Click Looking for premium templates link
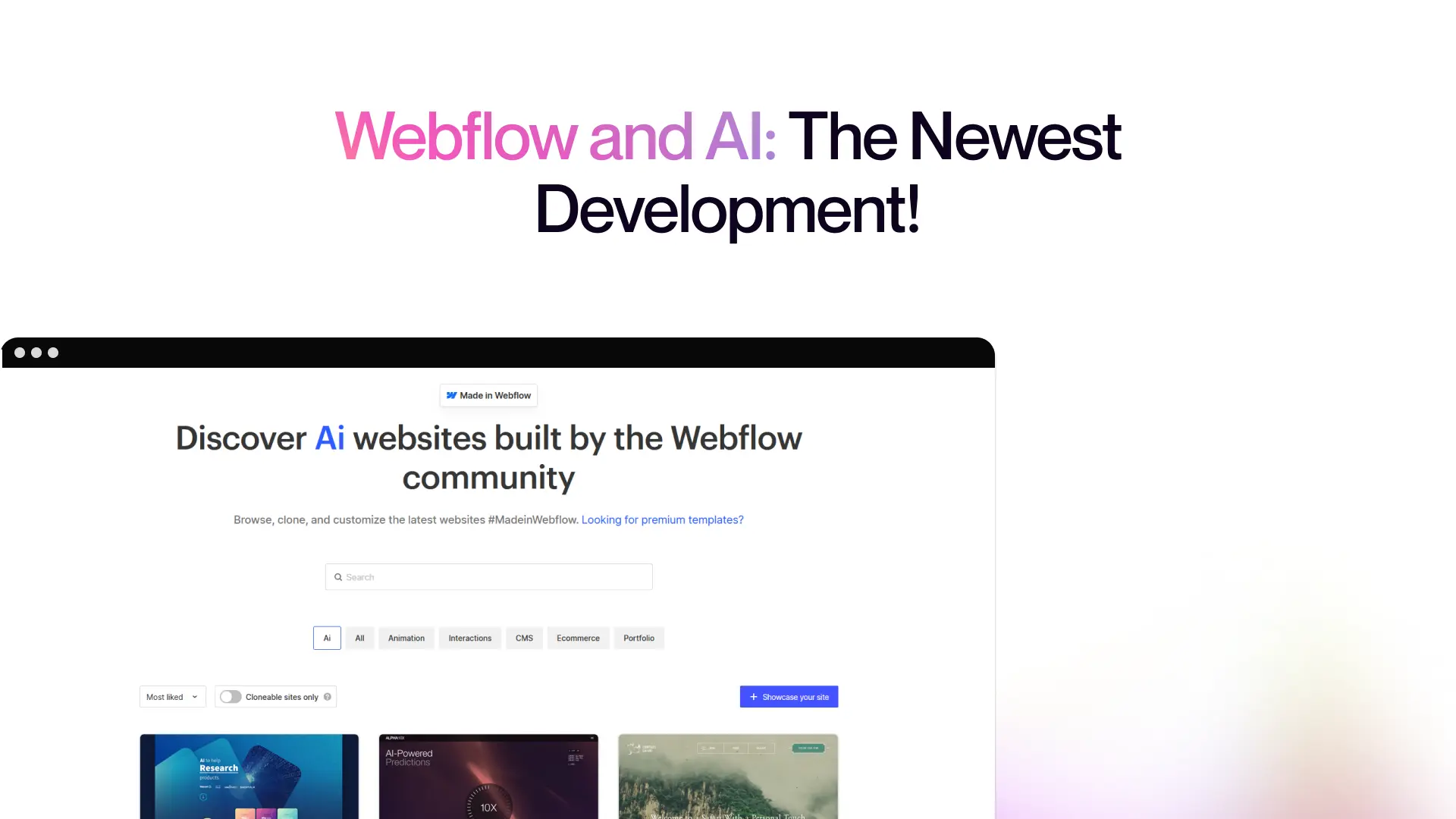Viewport: 1456px width, 819px height. click(x=662, y=519)
